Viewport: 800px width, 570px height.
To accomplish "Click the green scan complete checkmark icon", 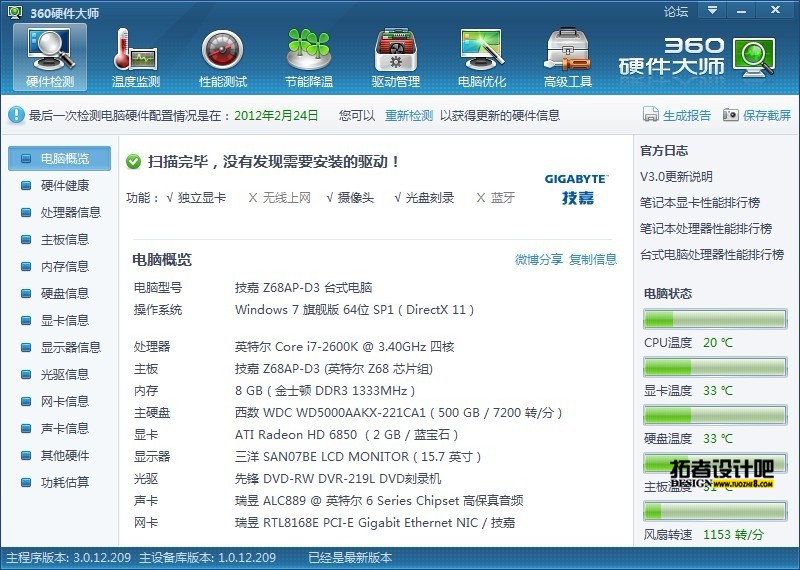I will [133, 162].
